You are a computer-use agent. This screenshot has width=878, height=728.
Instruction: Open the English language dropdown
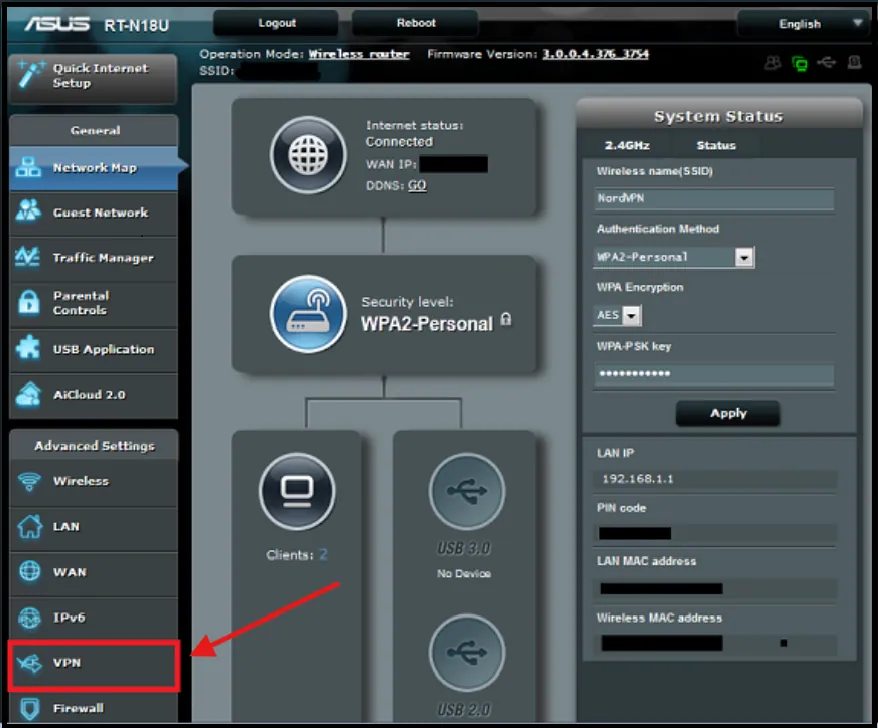pyautogui.click(x=802, y=24)
